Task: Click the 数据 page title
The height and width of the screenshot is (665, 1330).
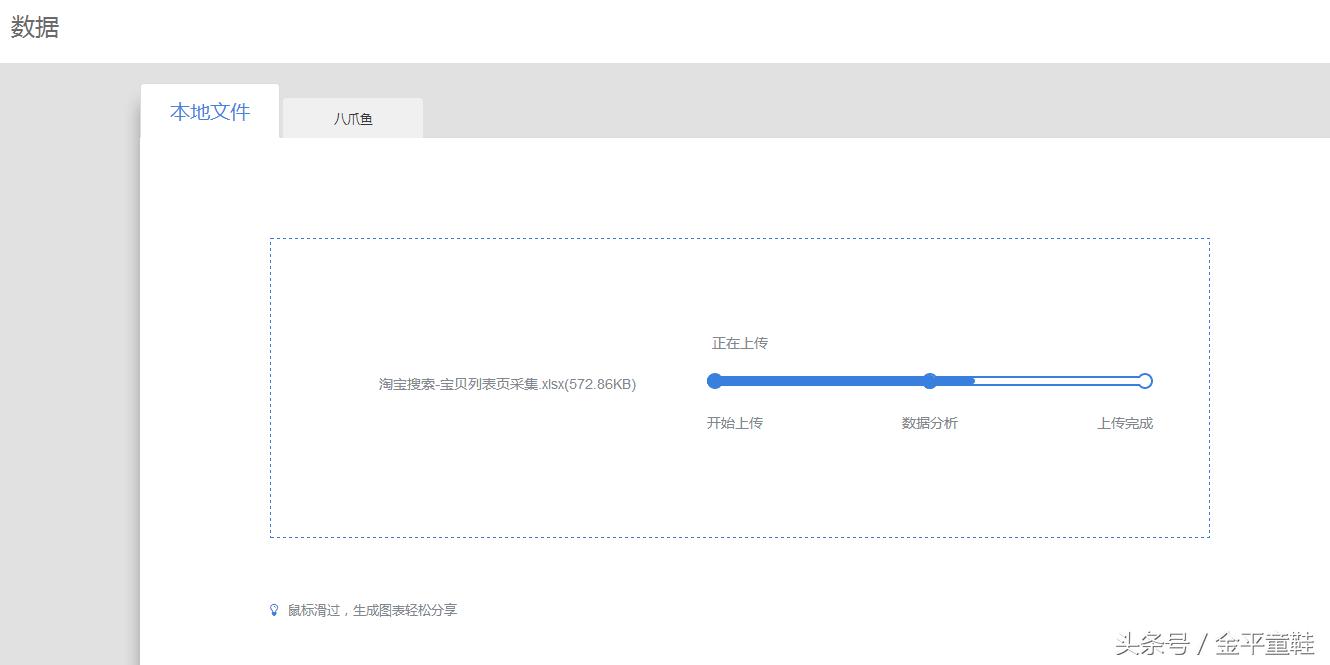Action: 34,27
